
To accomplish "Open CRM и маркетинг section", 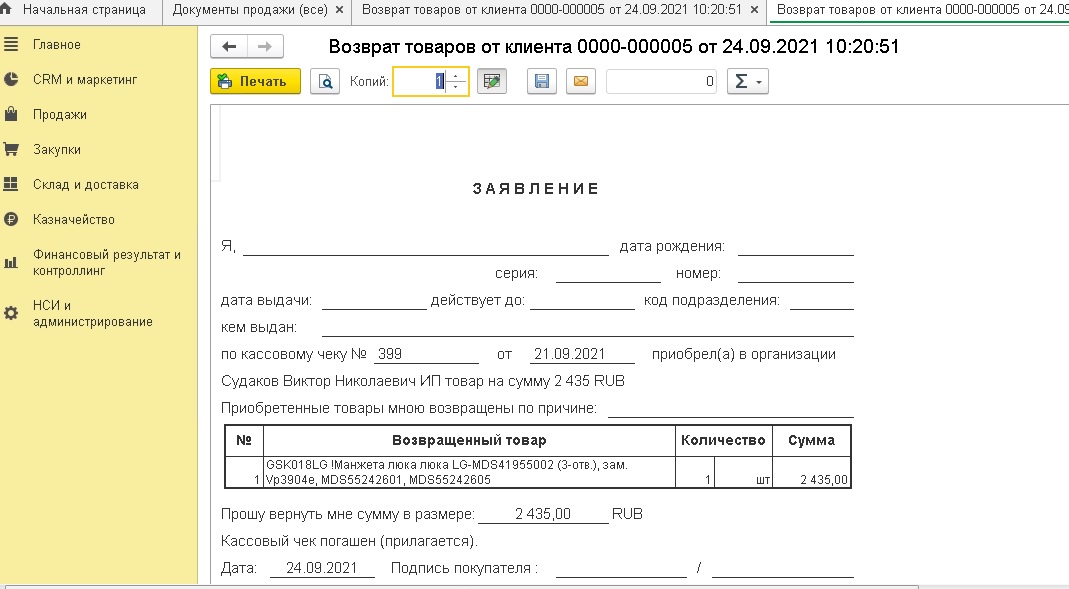I will point(84,80).
